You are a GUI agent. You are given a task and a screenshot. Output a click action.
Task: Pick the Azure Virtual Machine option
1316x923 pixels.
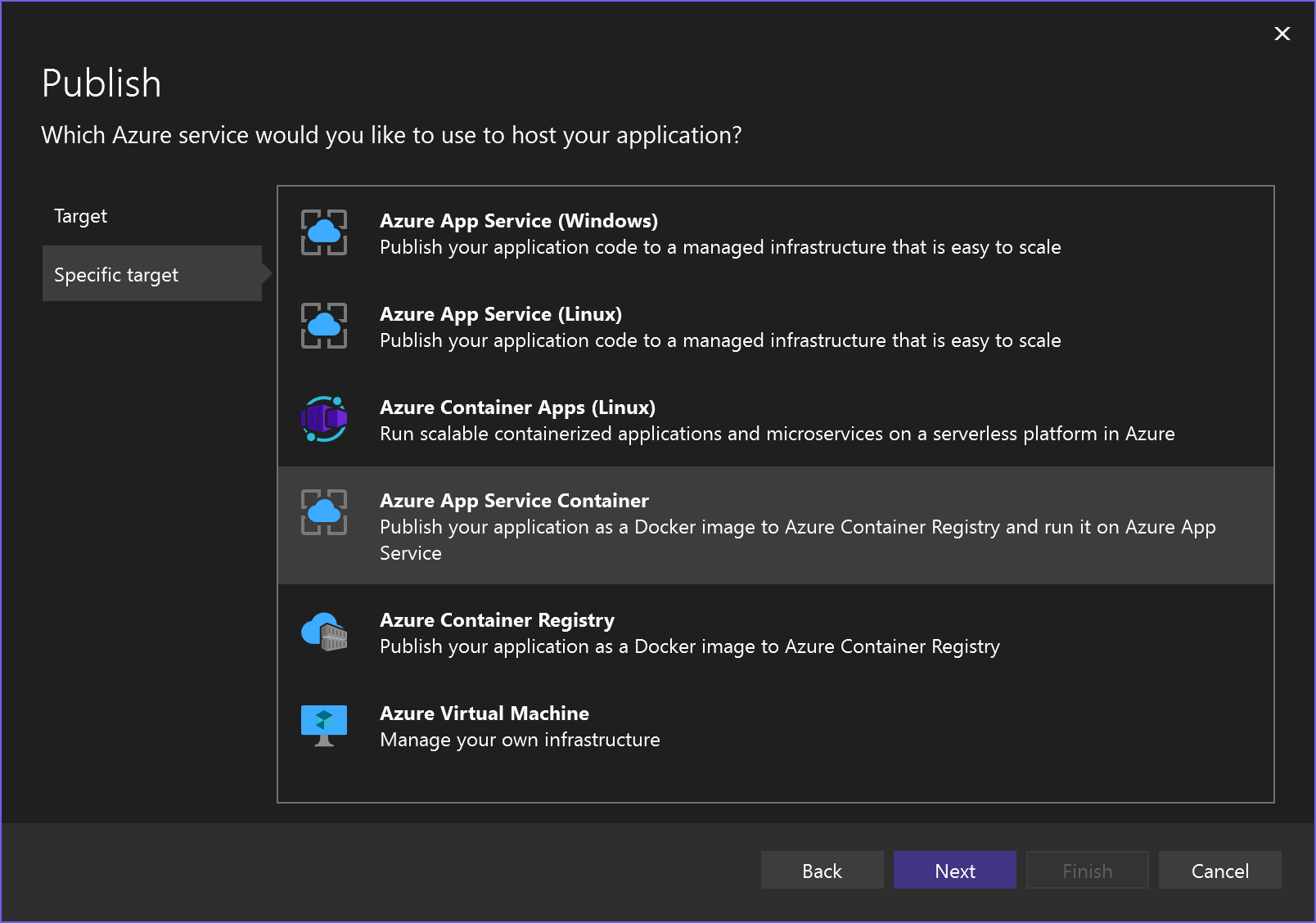[484, 714]
